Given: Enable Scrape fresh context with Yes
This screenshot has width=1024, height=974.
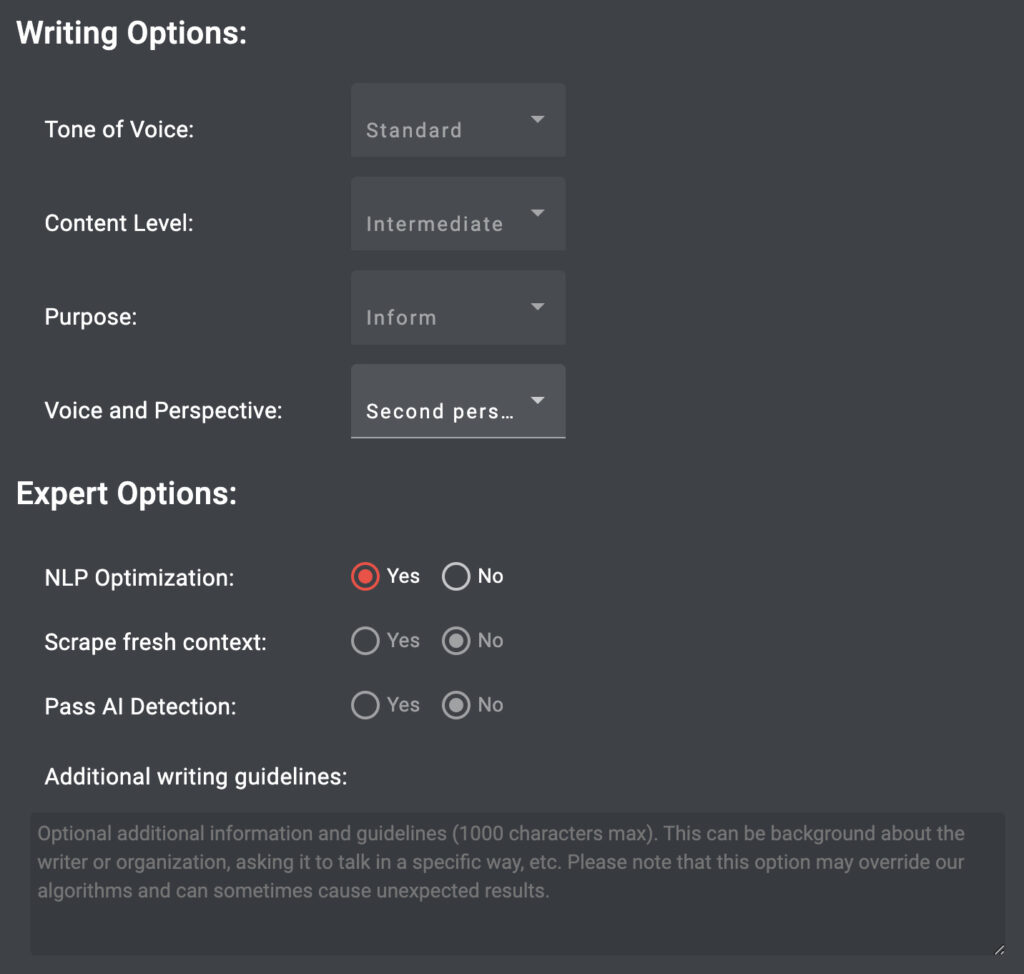Looking at the screenshot, I should coord(365,641).
